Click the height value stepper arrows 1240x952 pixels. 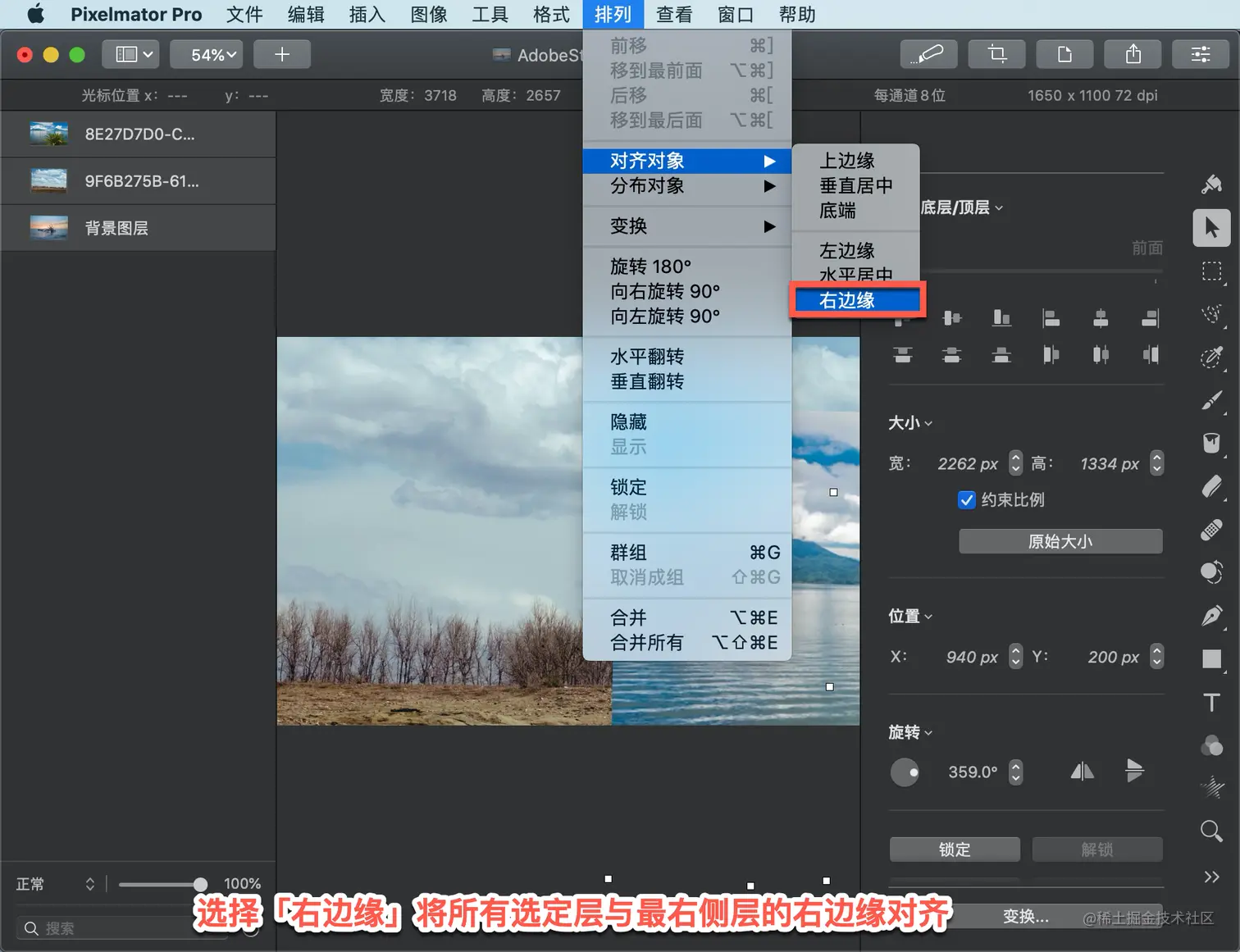click(x=1156, y=463)
